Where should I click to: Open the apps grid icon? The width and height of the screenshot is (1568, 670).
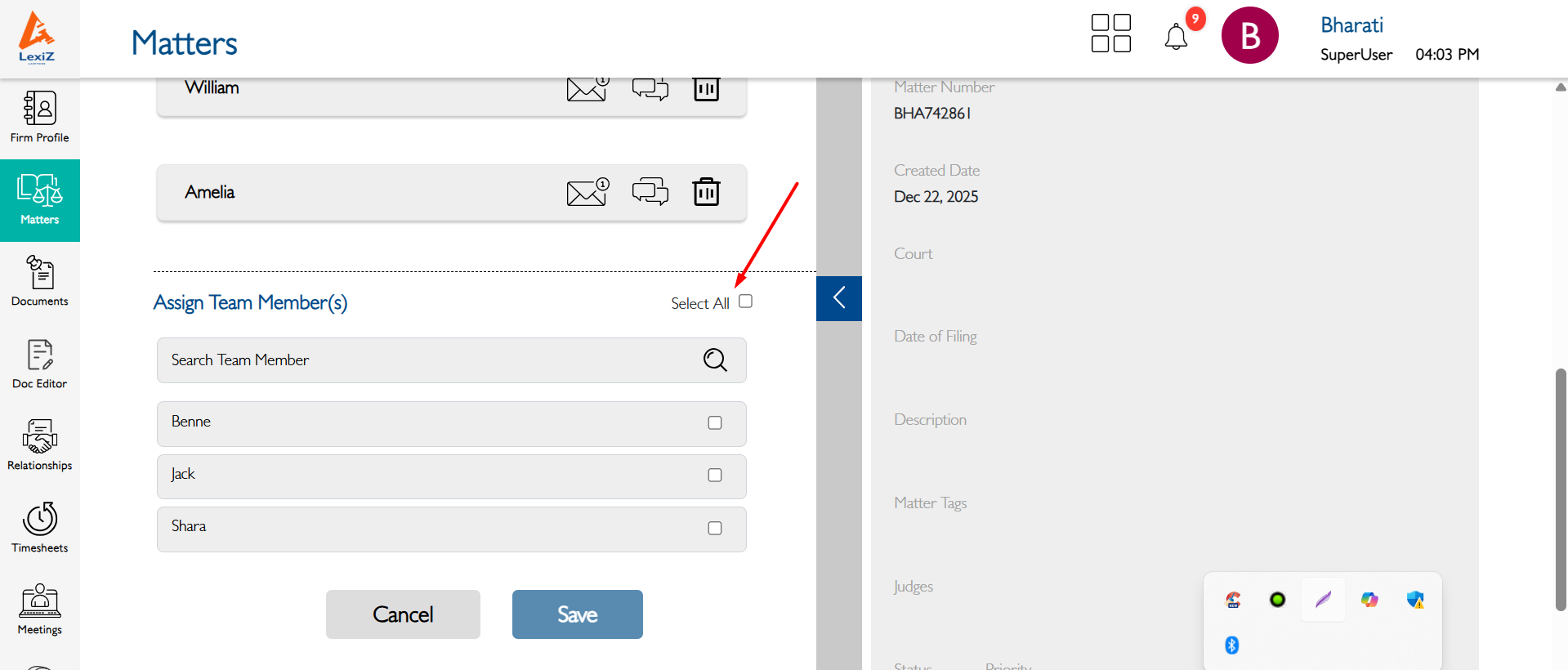click(1110, 33)
